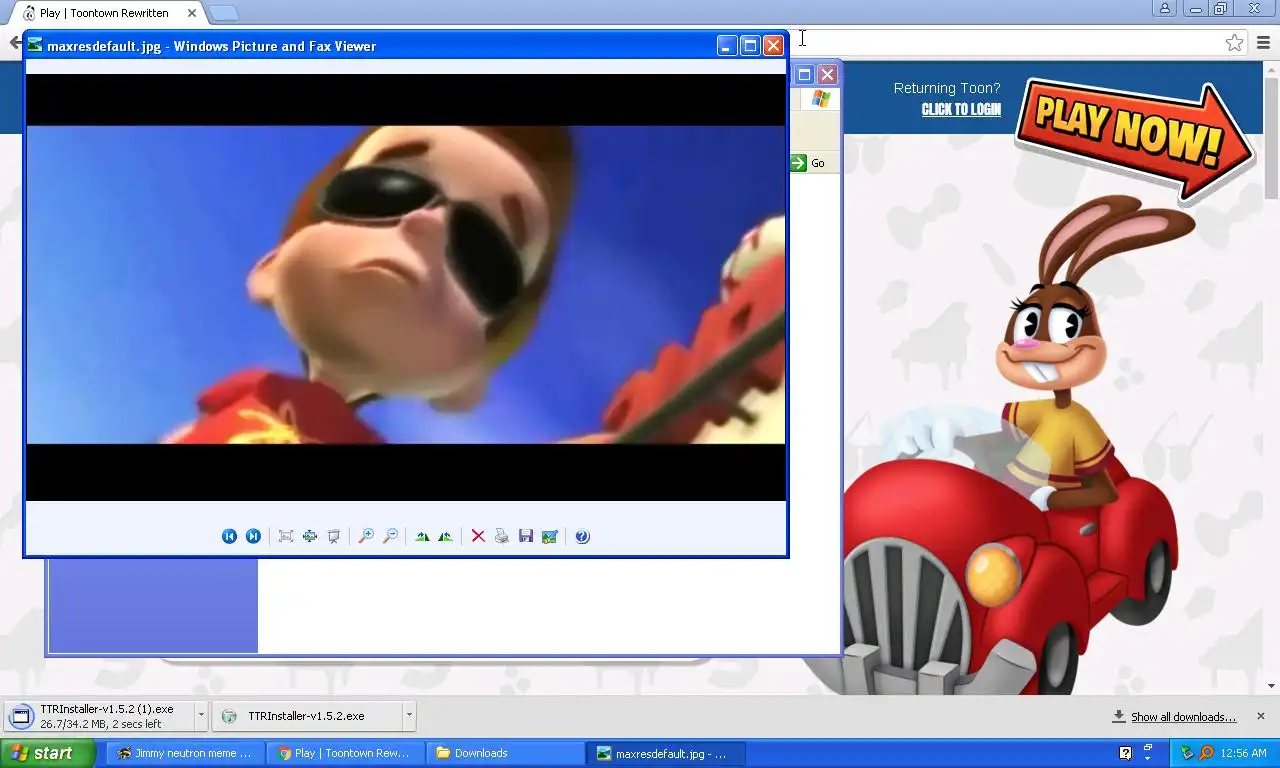Delete the image with the red X
1280x768 pixels.
tap(478, 536)
